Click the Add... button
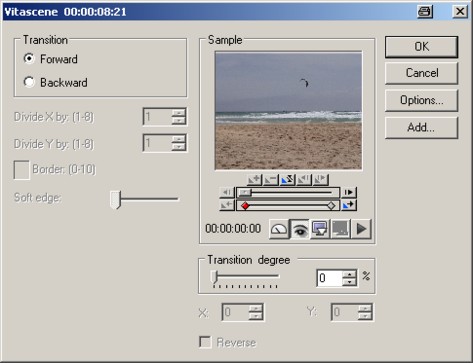 click(x=422, y=127)
